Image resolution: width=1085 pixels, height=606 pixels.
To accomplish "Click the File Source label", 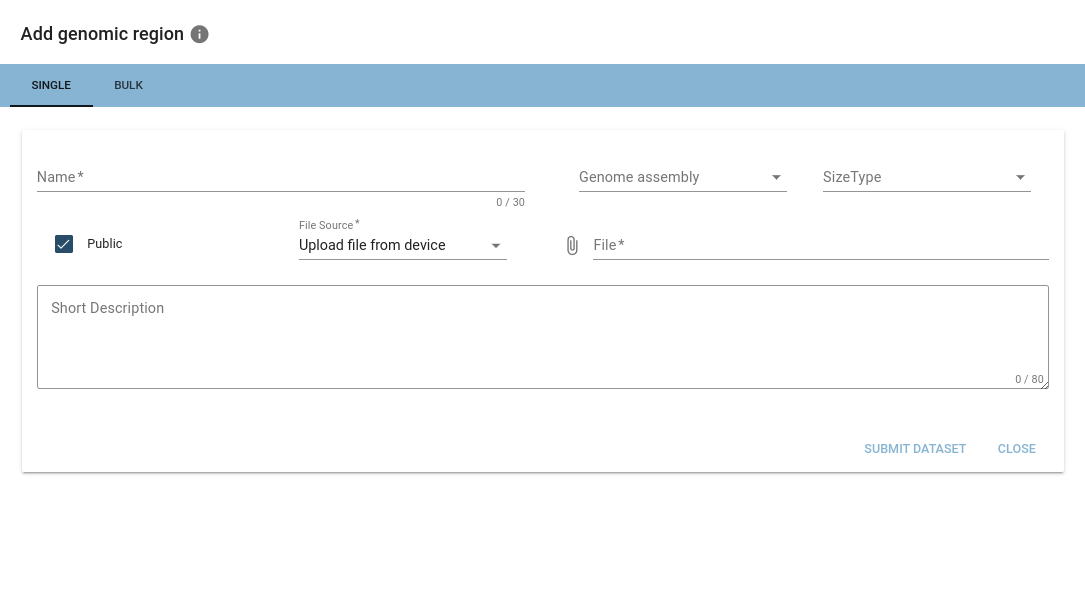I will tap(328, 226).
